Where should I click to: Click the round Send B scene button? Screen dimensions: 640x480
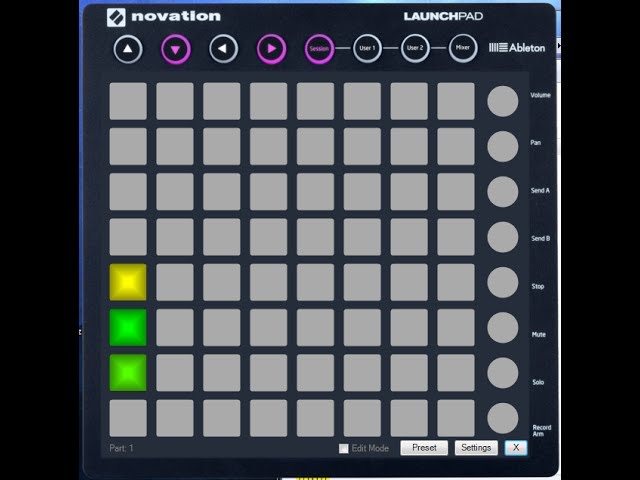pos(502,237)
